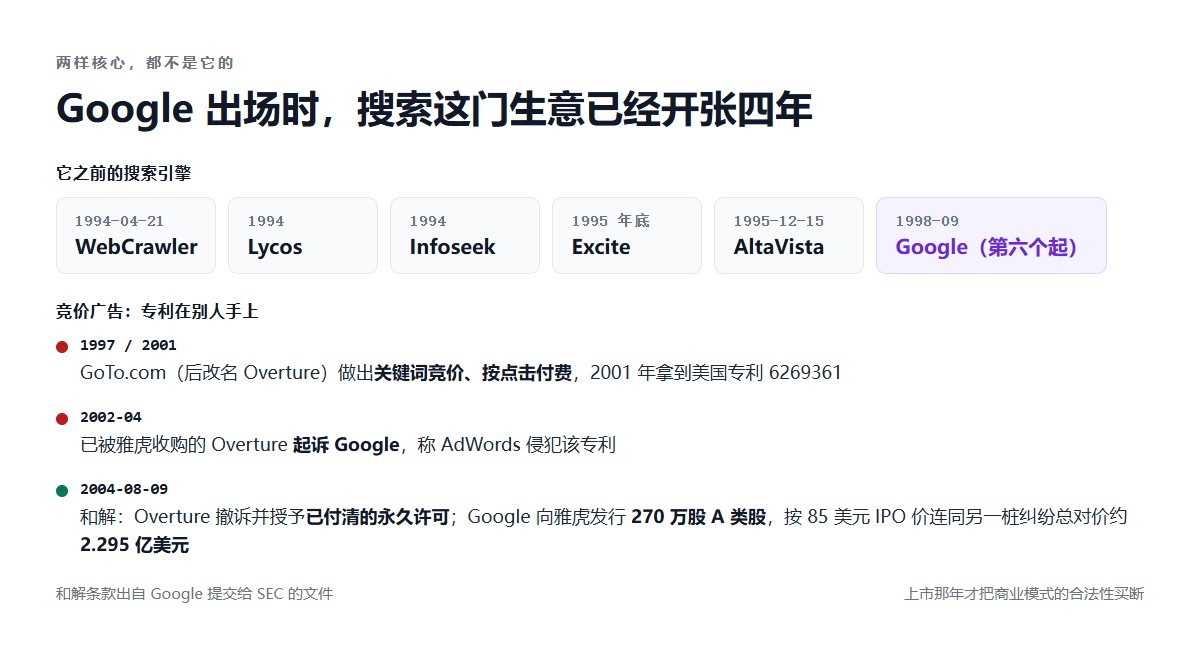Click the bold amount 2.295 亿美元
1200x654 pixels.
135,545
